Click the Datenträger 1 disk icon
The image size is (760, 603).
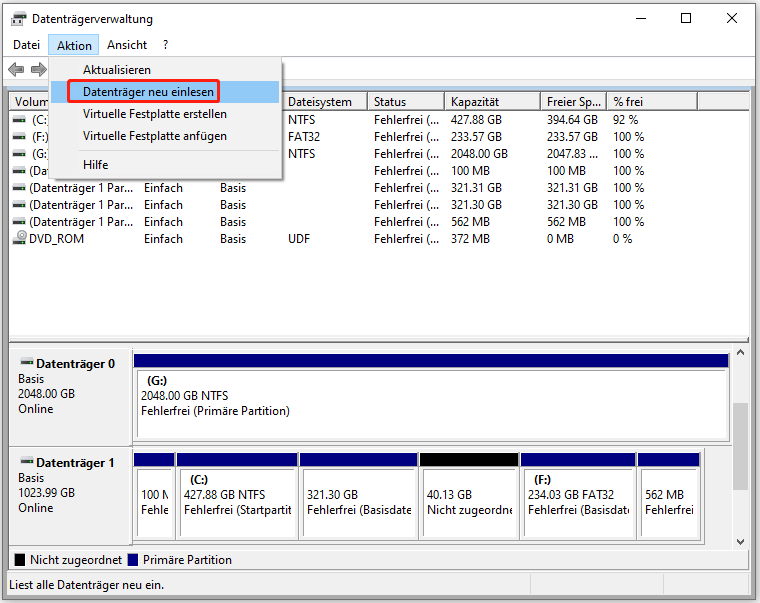pyautogui.click(x=26, y=463)
